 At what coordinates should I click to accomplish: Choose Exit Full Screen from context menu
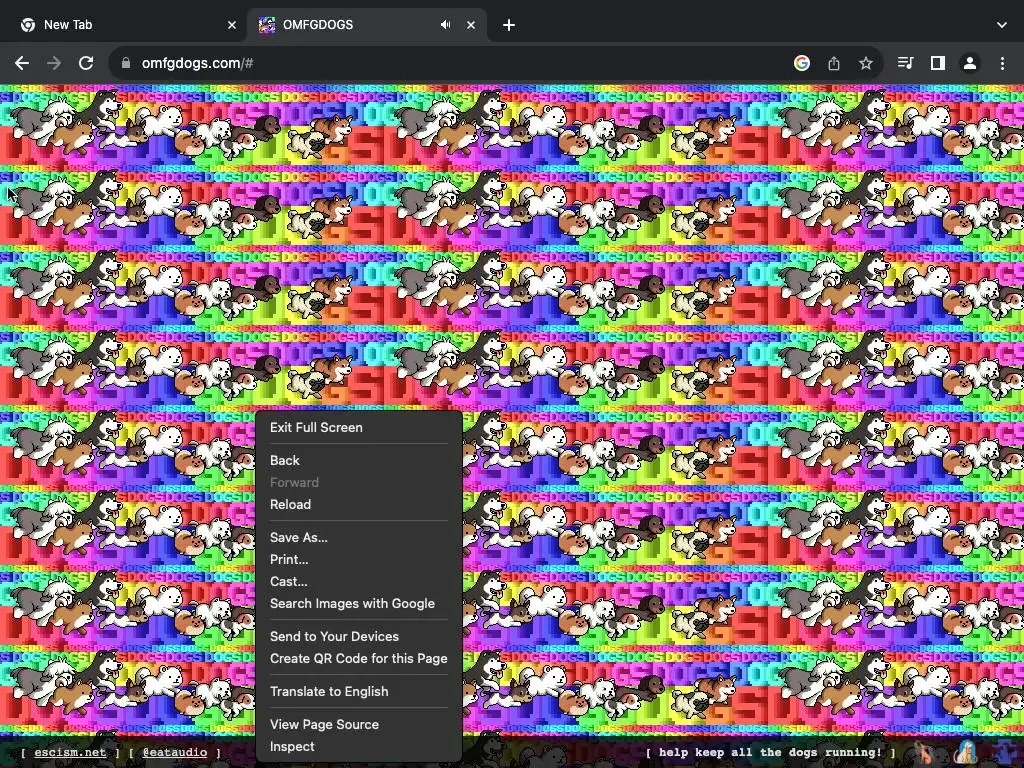click(x=359, y=427)
